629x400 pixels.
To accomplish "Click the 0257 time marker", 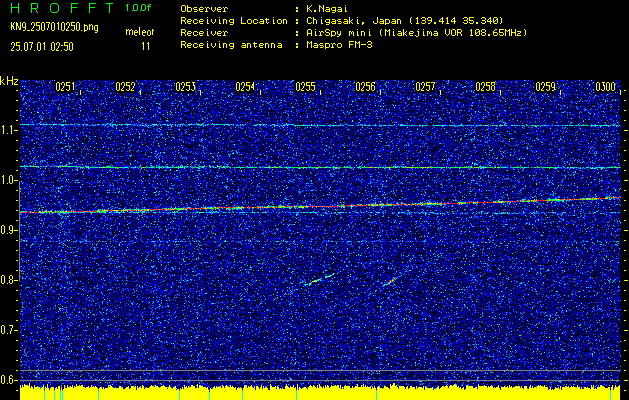I will [425, 87].
